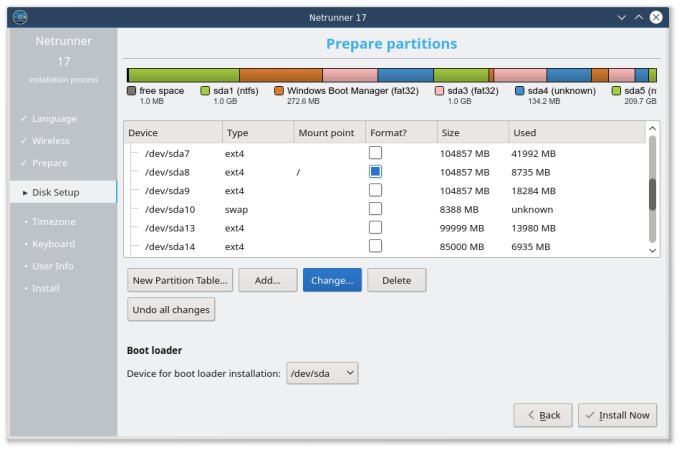Click the 6935 MB used value
The height and width of the screenshot is (450, 680).
point(530,247)
